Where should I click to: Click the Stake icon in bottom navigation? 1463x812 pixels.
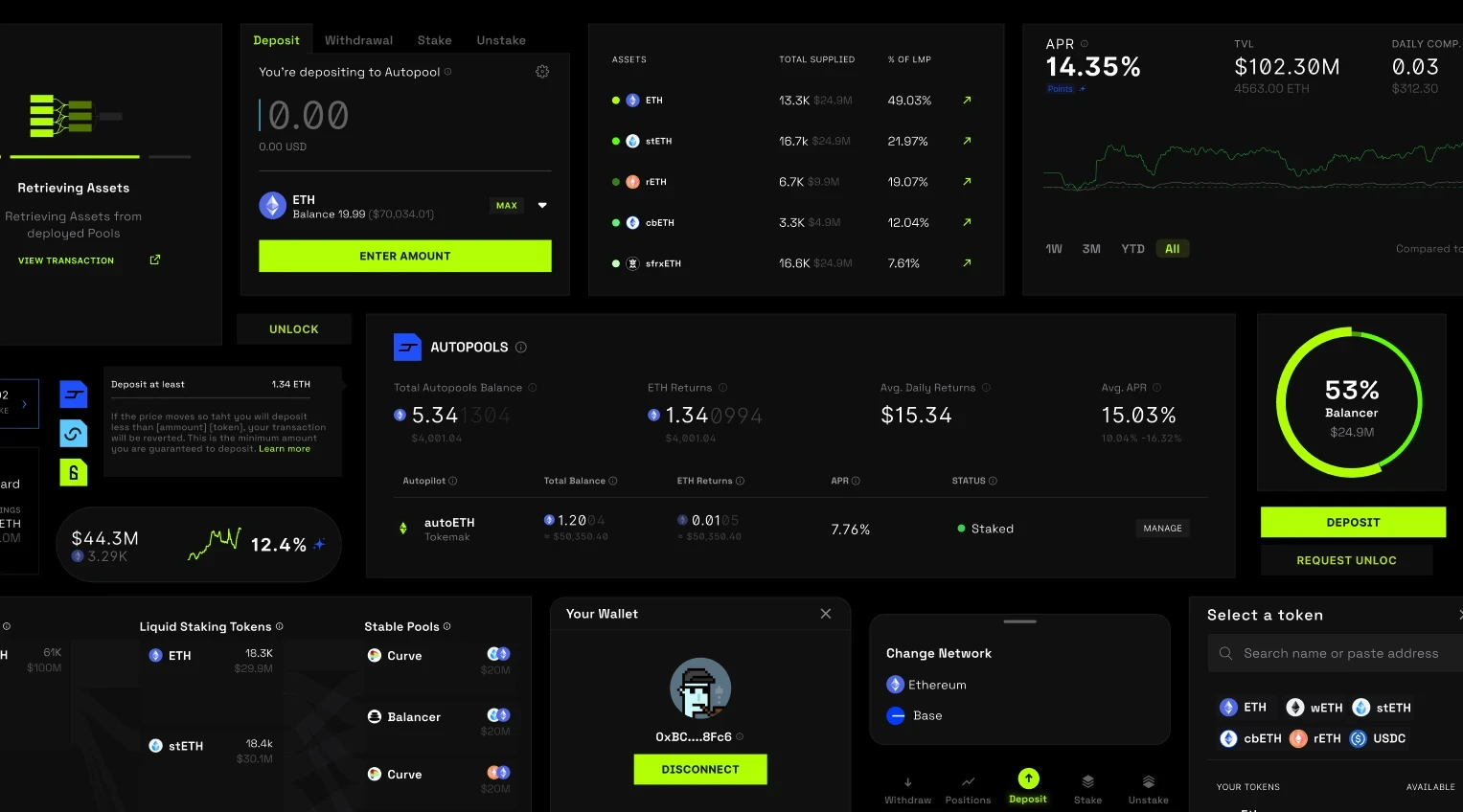click(x=1087, y=781)
